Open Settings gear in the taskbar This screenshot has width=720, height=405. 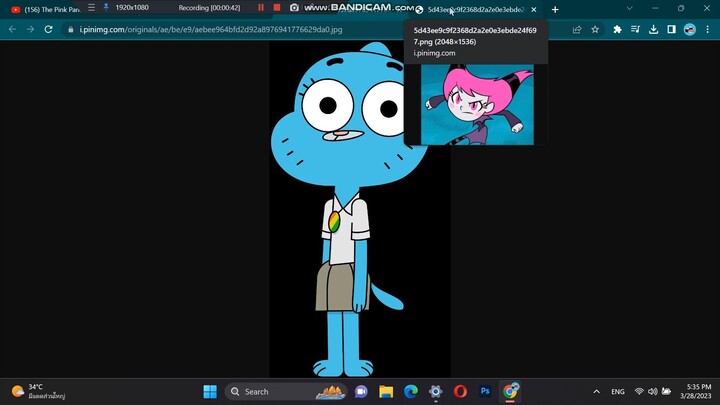click(x=435, y=392)
